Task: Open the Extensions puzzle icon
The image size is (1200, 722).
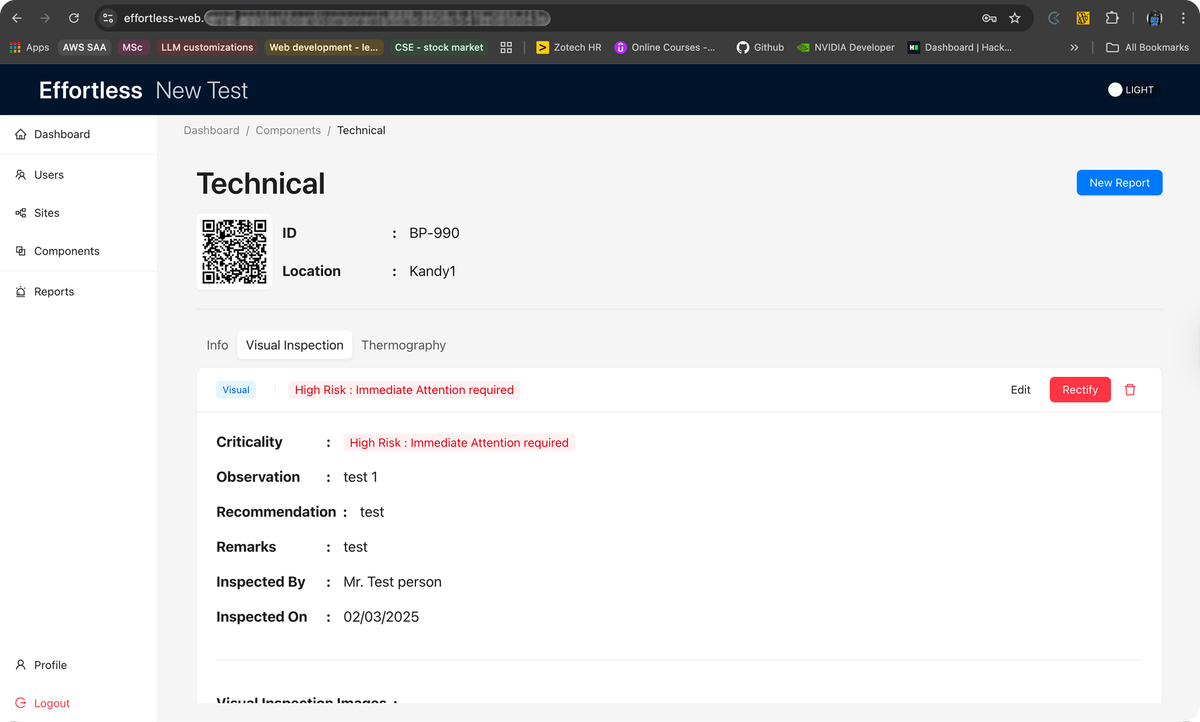Action: (1112, 18)
